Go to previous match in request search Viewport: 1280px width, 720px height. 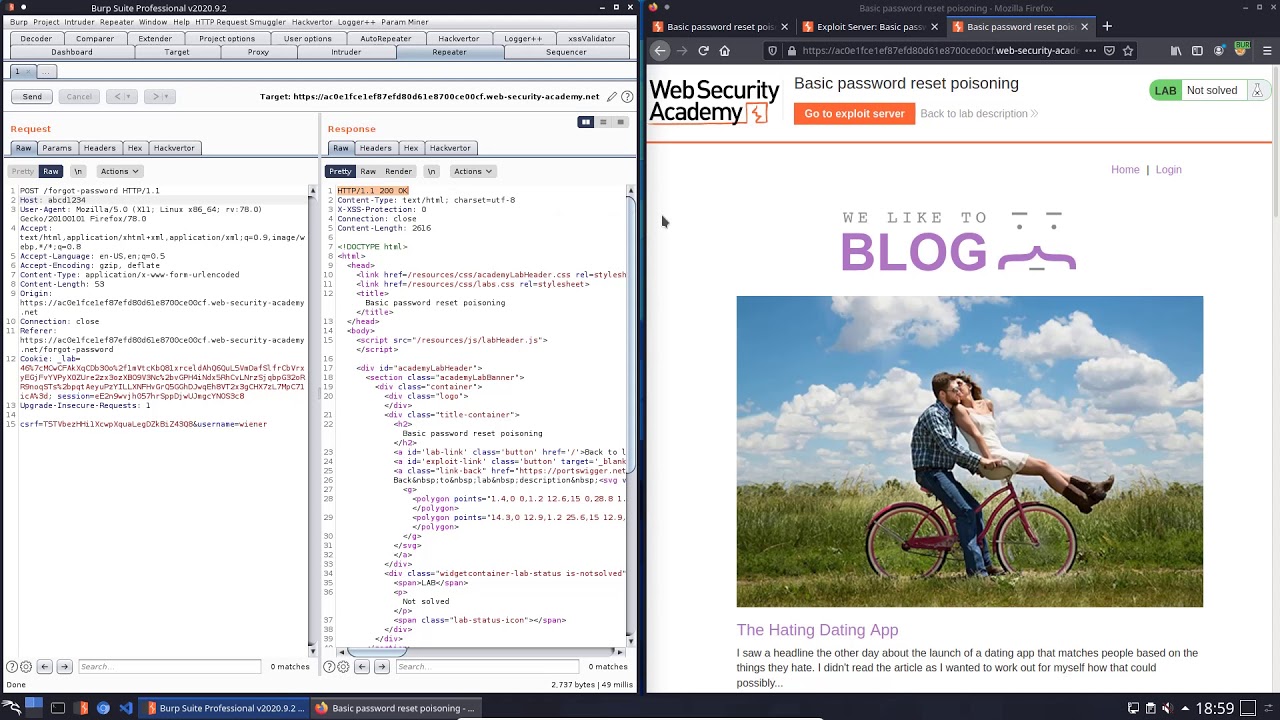[44, 667]
